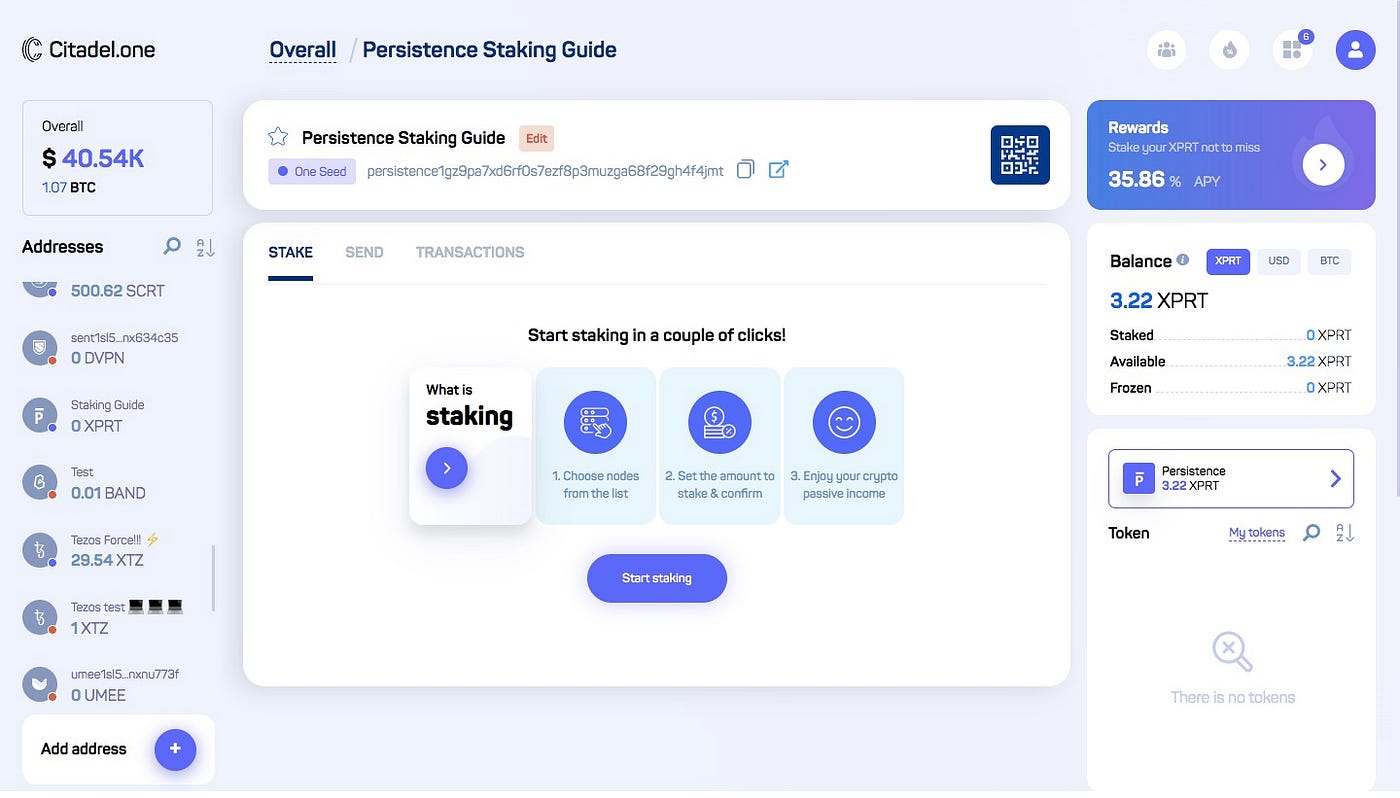Viewport: 1400px width, 798px height.
Task: Open the community people icon in header
Action: click(1166, 49)
